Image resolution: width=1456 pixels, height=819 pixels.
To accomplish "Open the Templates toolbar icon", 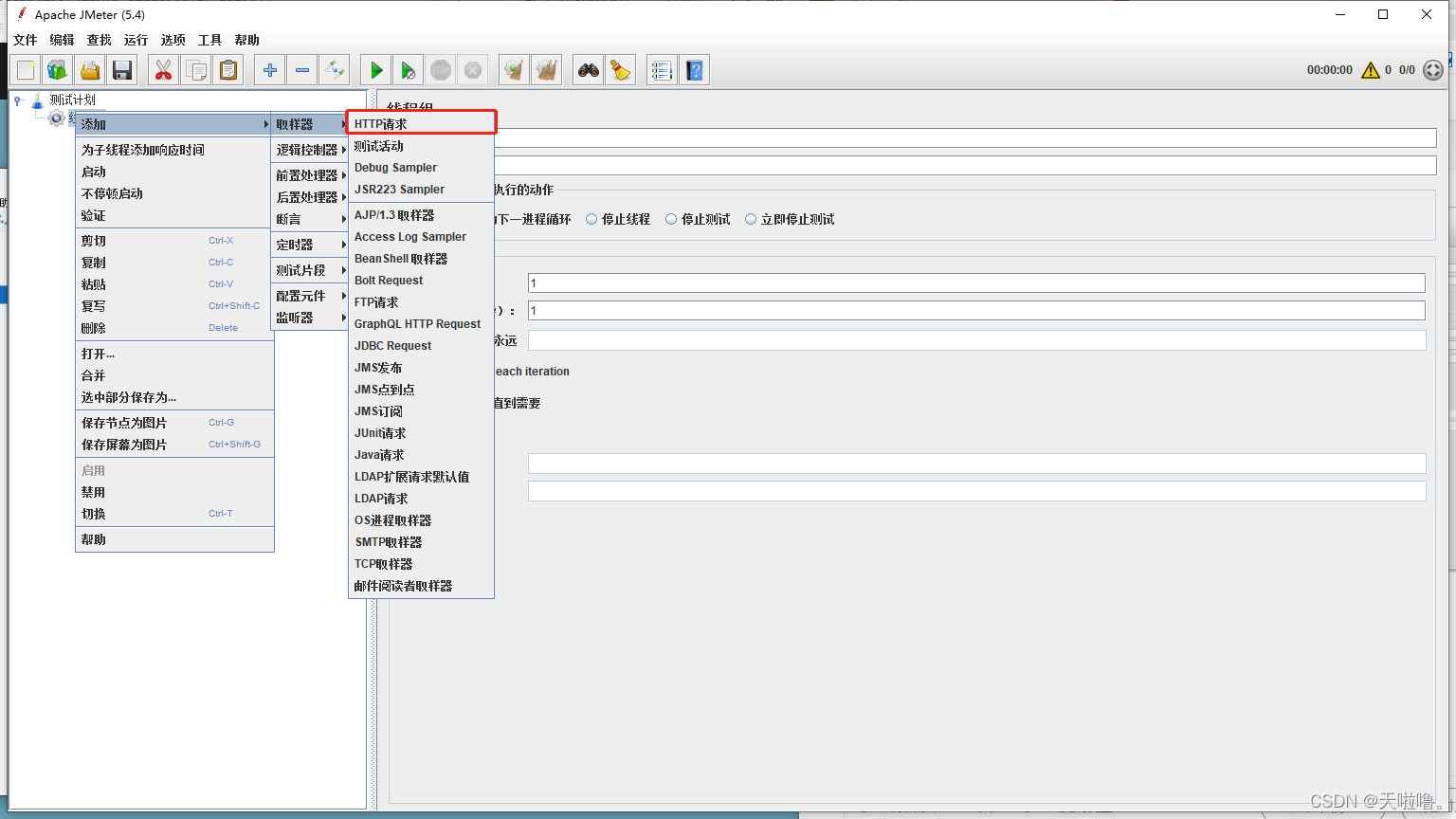I will [x=58, y=70].
